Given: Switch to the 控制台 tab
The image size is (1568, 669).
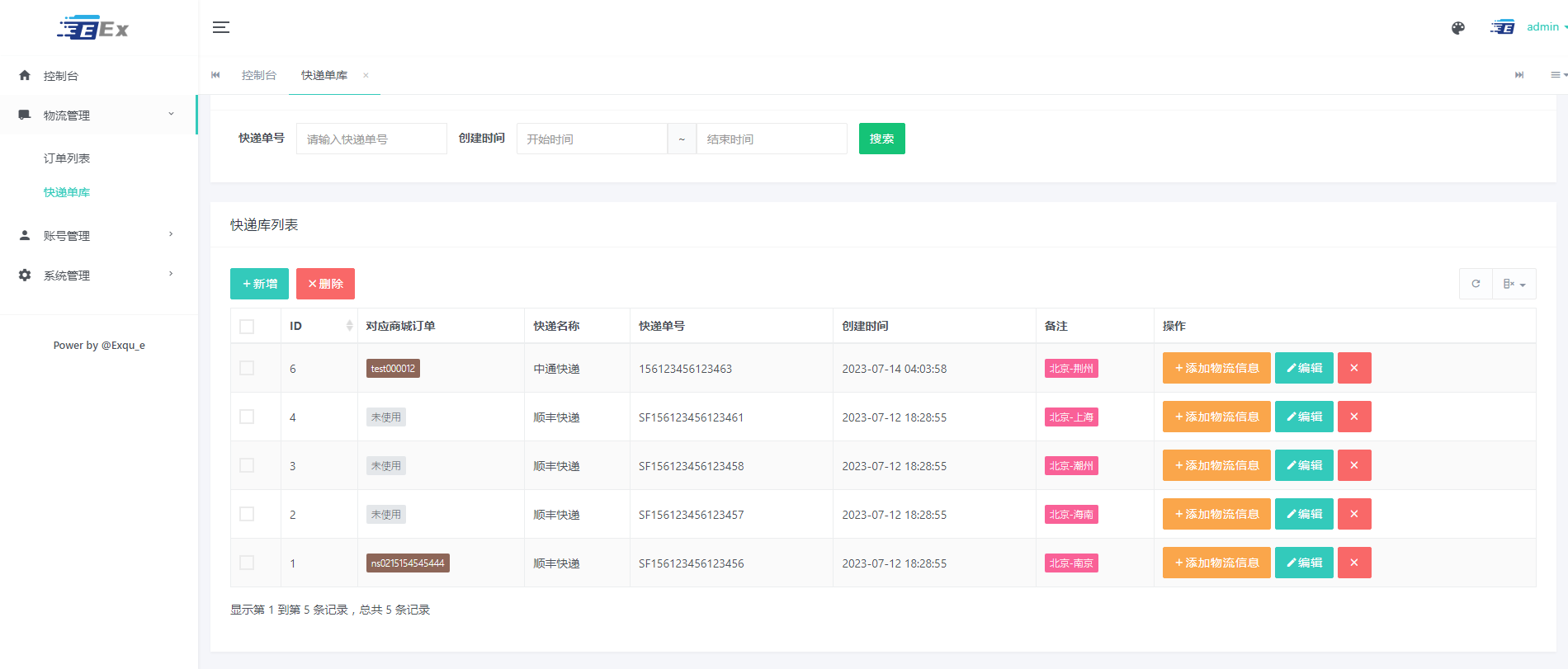Looking at the screenshot, I should [x=258, y=75].
